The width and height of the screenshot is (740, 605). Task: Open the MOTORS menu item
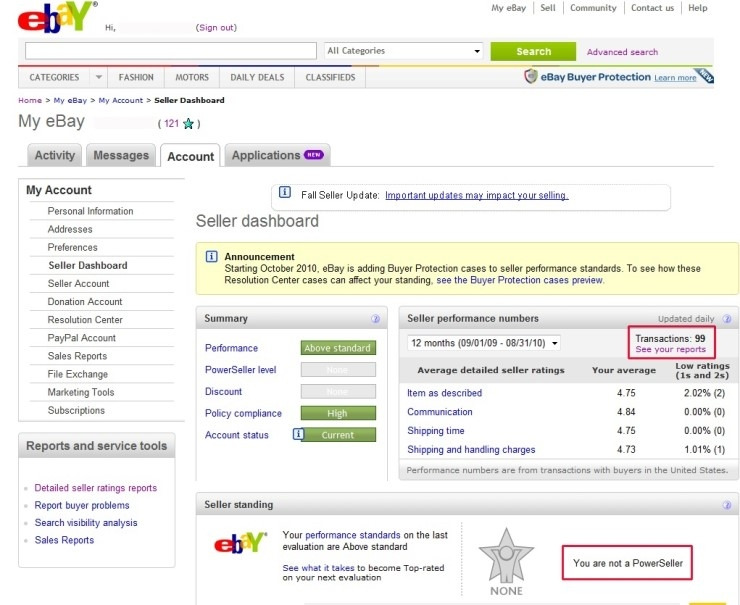(192, 77)
